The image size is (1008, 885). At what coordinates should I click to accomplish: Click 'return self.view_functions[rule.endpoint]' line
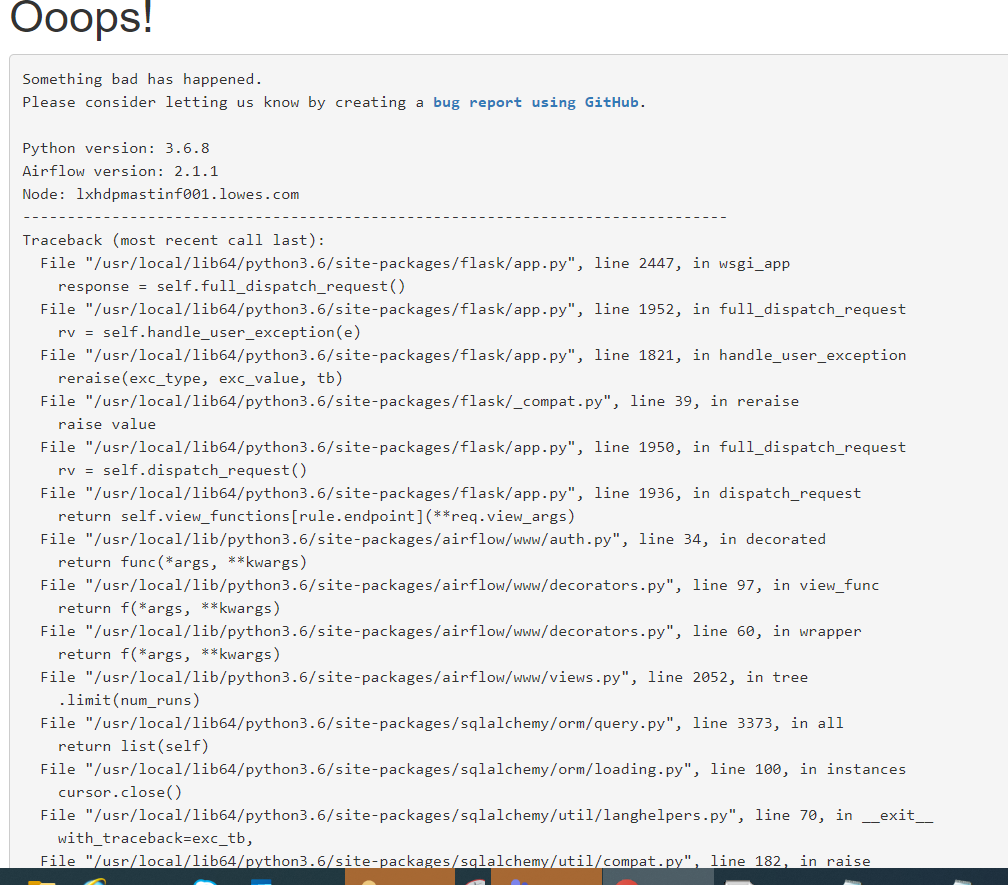[316, 517]
